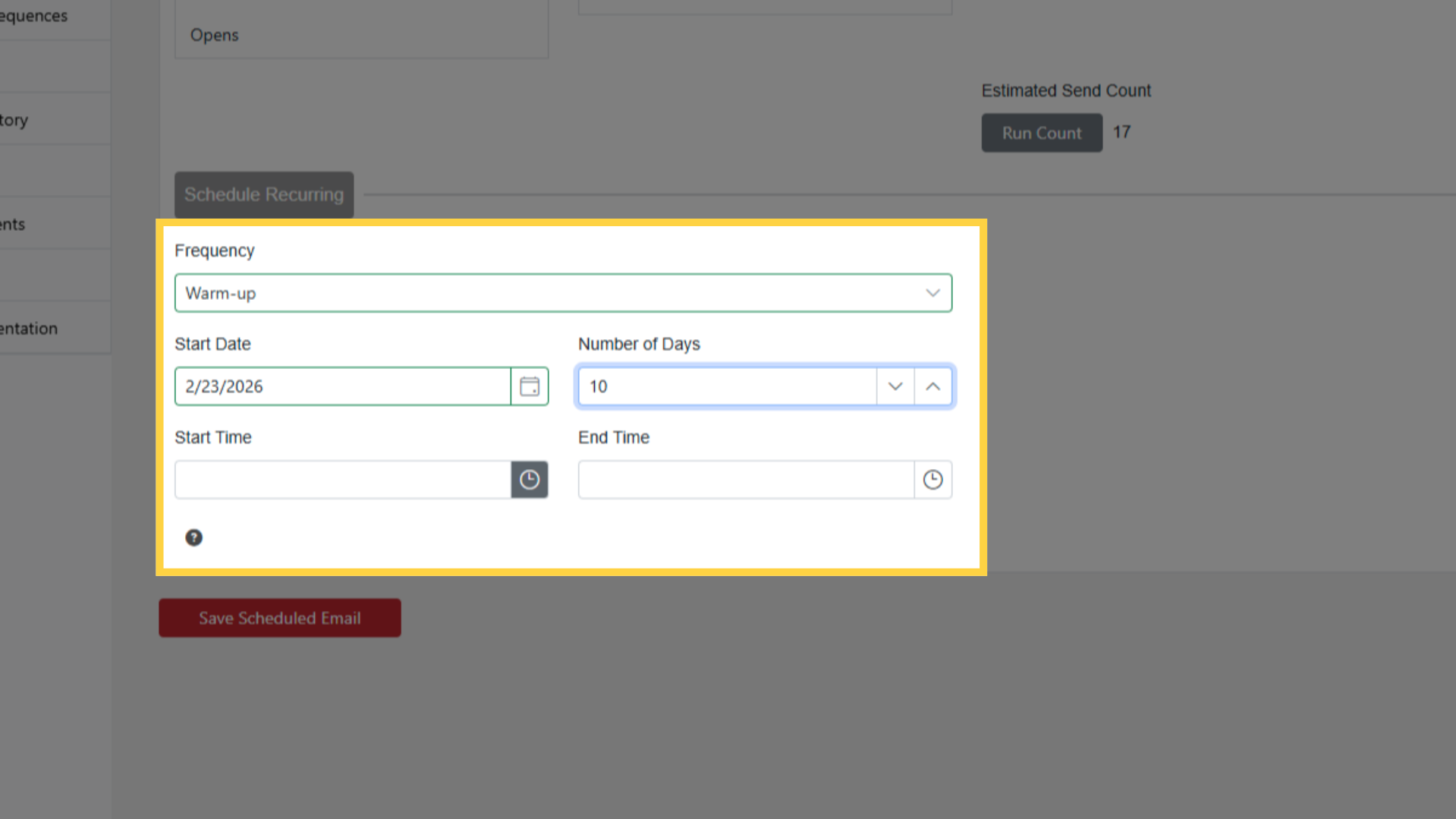Click the Start Date label
The image size is (1456, 819).
pos(212,344)
